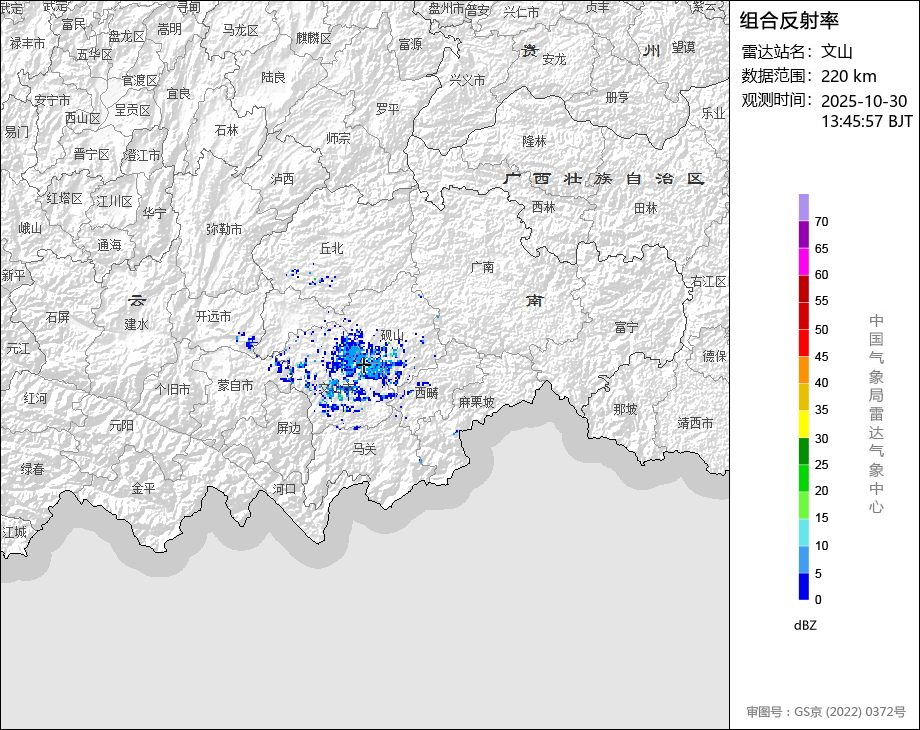The width and height of the screenshot is (920, 730).
Task: Click the 绿春 map label
Action: pos(33,469)
